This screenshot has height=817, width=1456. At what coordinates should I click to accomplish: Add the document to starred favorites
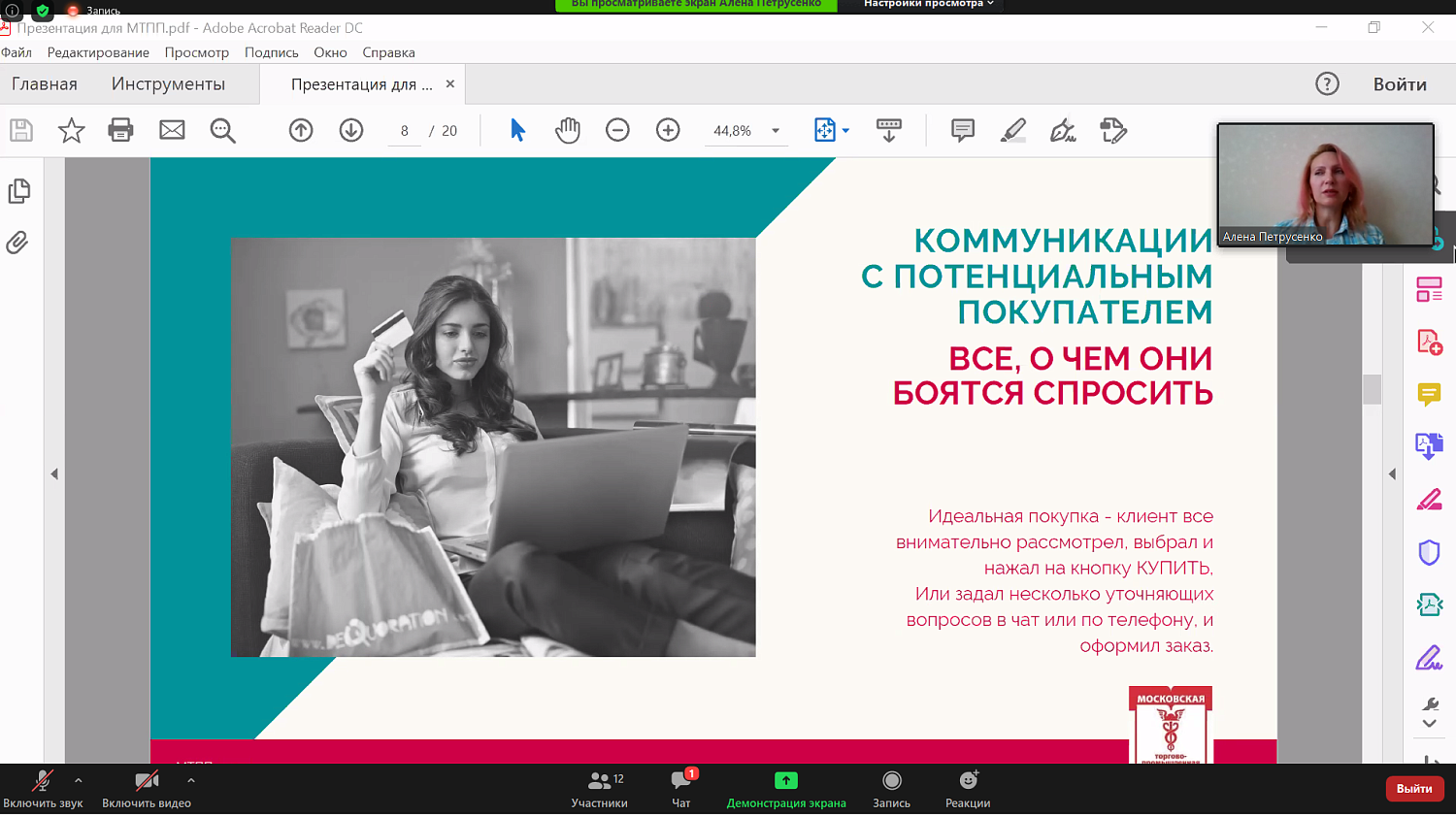(71, 130)
